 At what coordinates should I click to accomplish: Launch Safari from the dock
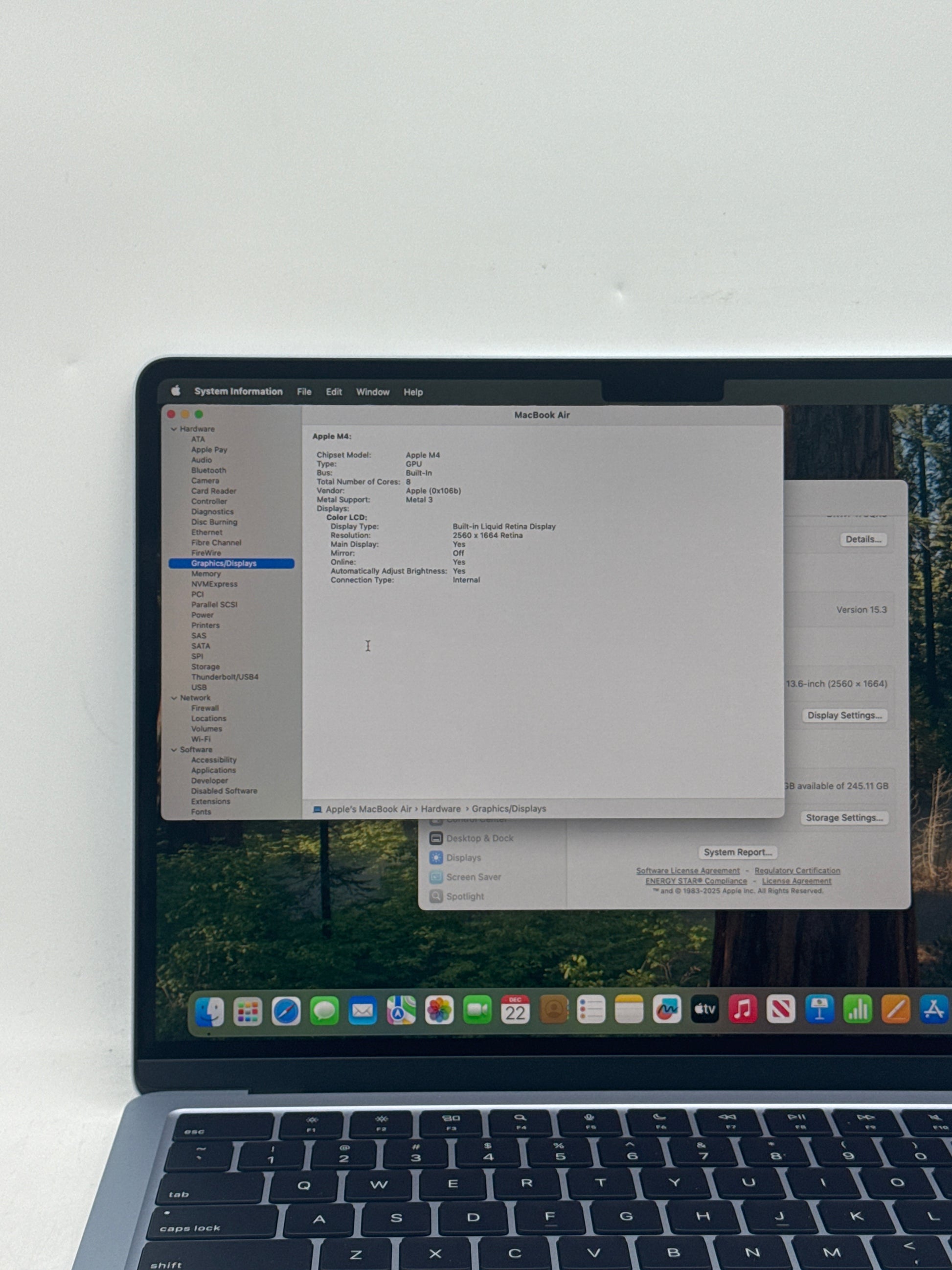[x=286, y=1012]
